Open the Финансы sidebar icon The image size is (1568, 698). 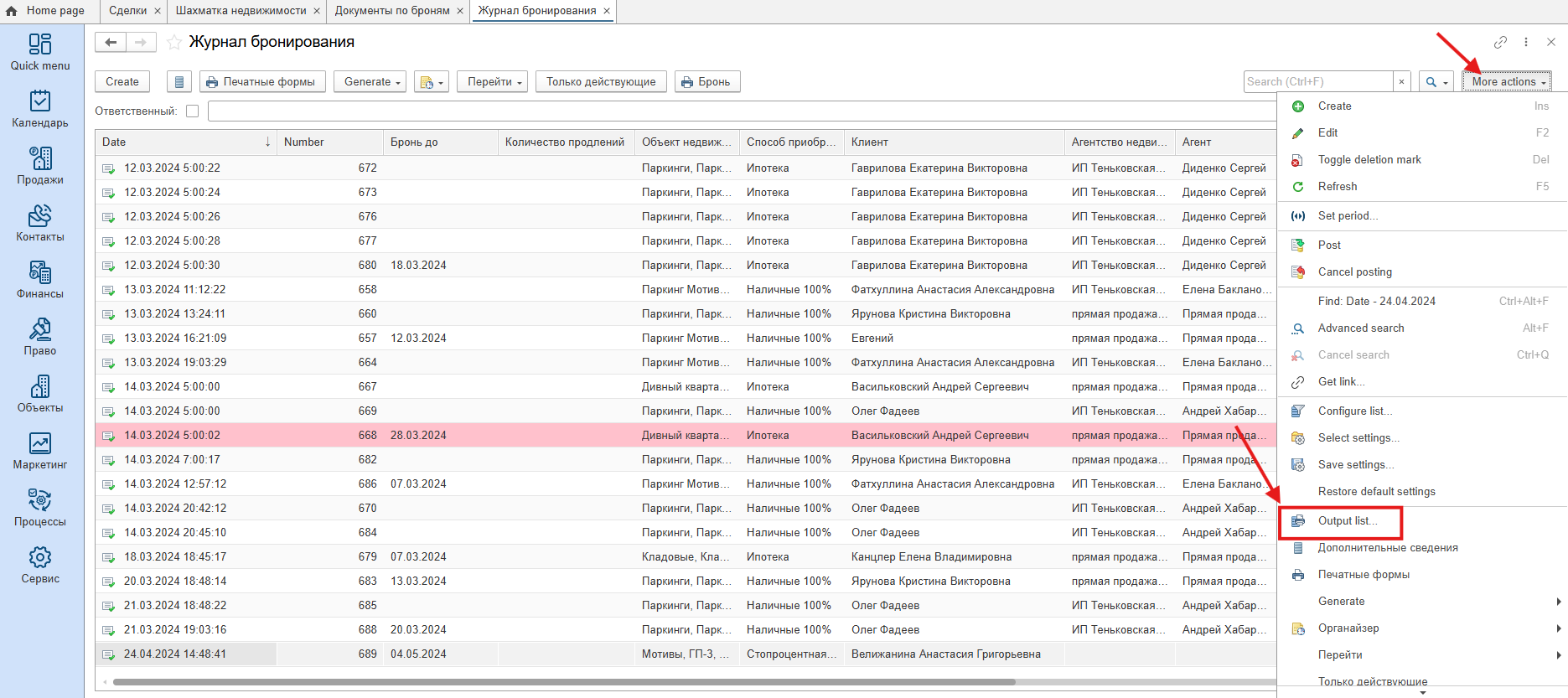click(40, 280)
